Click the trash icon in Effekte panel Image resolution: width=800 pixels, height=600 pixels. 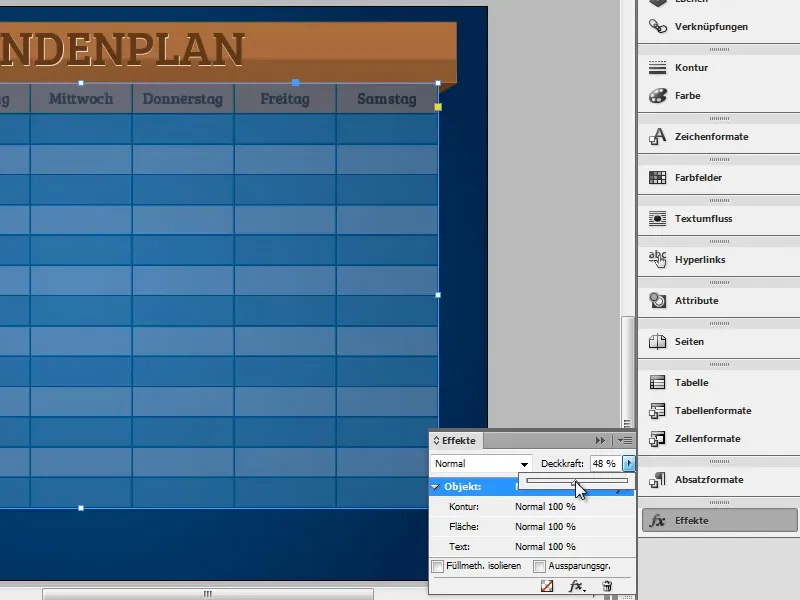[x=607, y=586]
